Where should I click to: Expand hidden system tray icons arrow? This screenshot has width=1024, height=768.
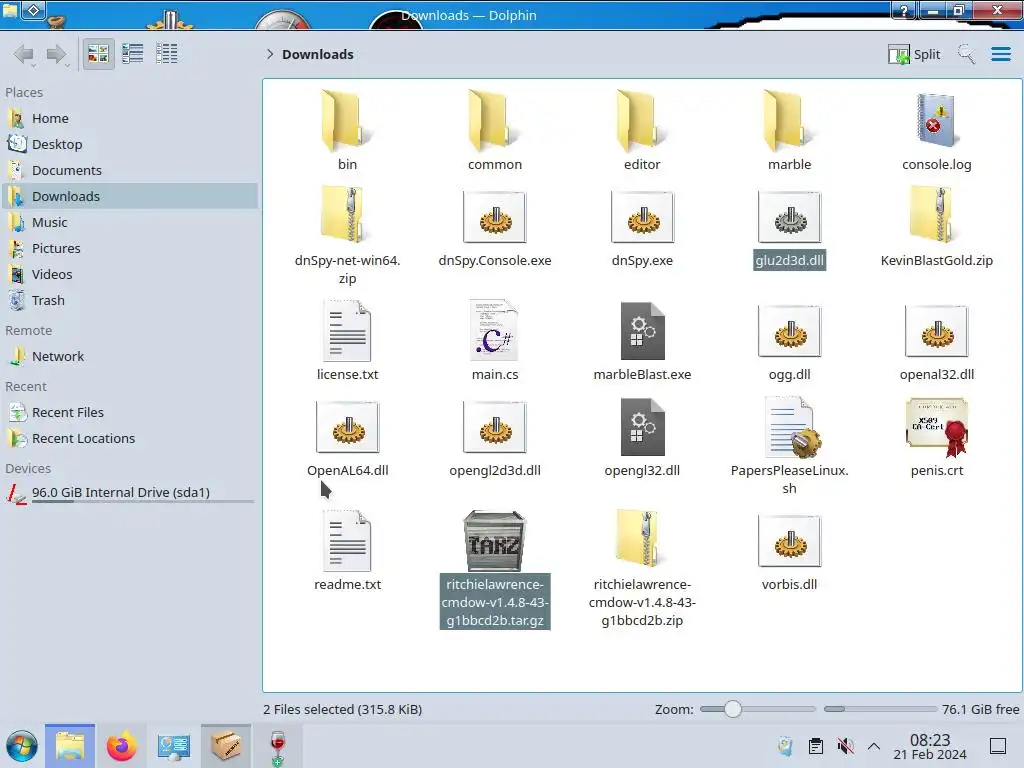click(874, 746)
